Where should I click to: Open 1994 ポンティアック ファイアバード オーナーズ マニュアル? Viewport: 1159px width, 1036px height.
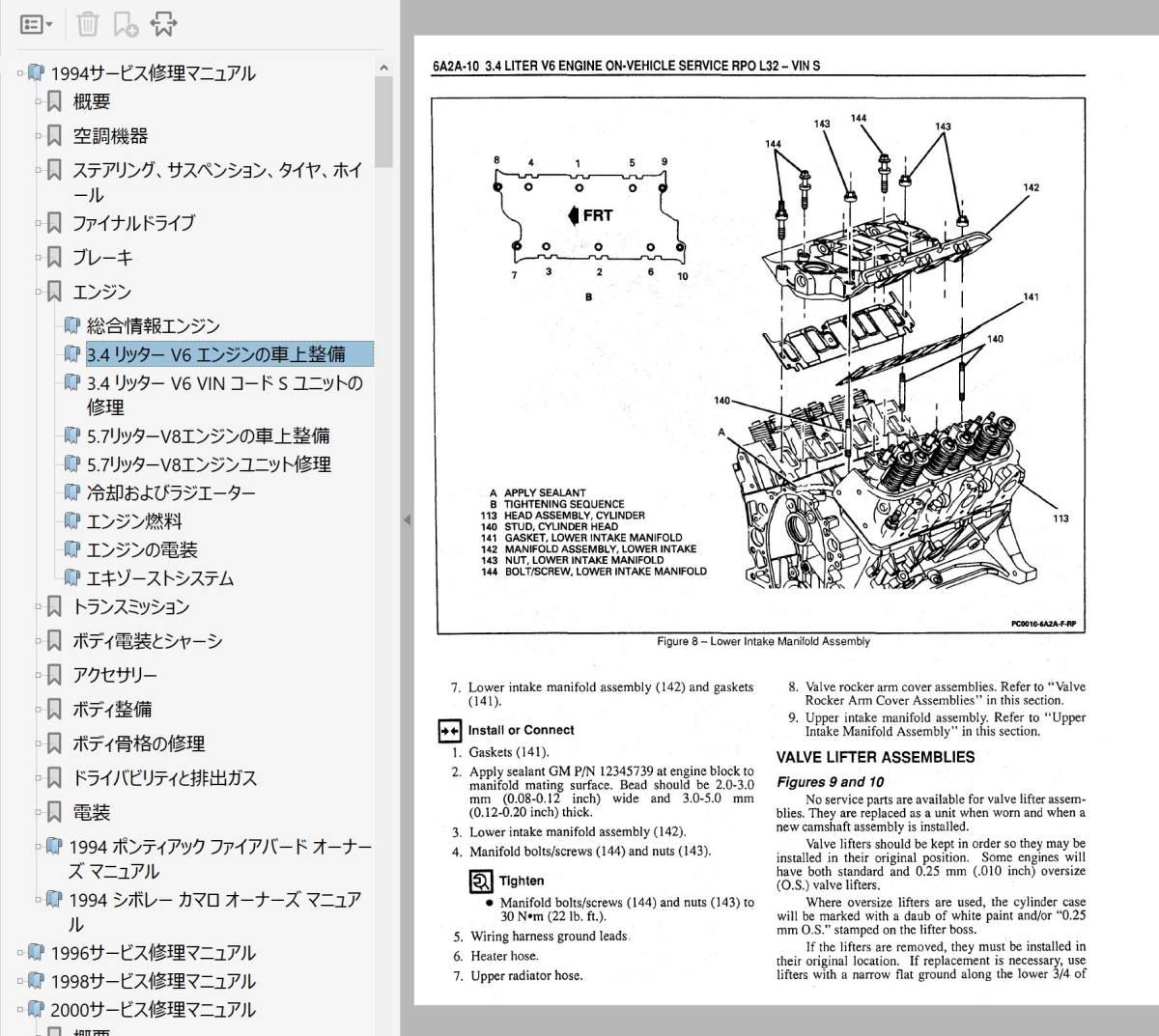[x=220, y=859]
